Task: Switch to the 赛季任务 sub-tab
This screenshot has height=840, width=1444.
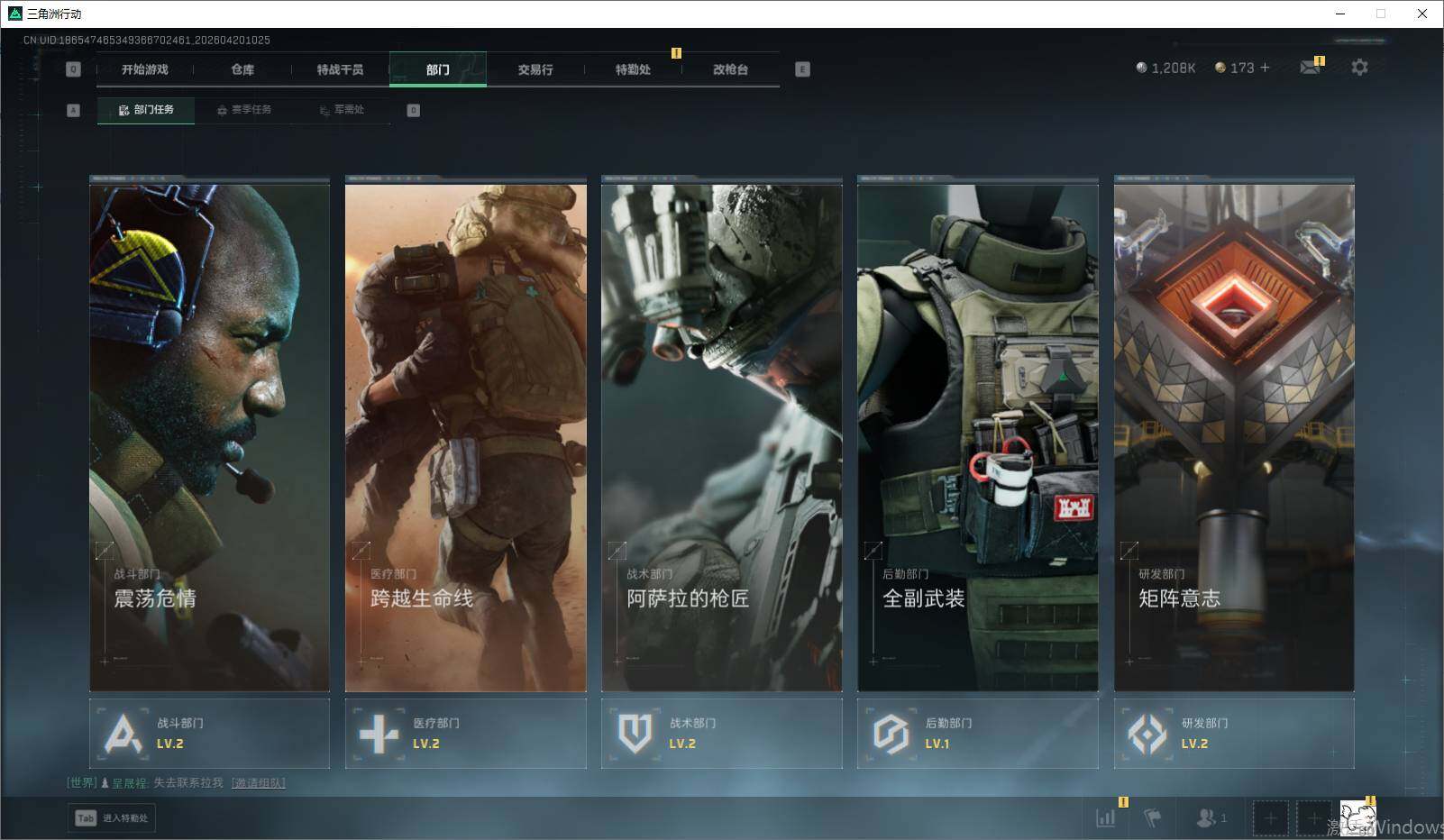Action: pos(243,110)
